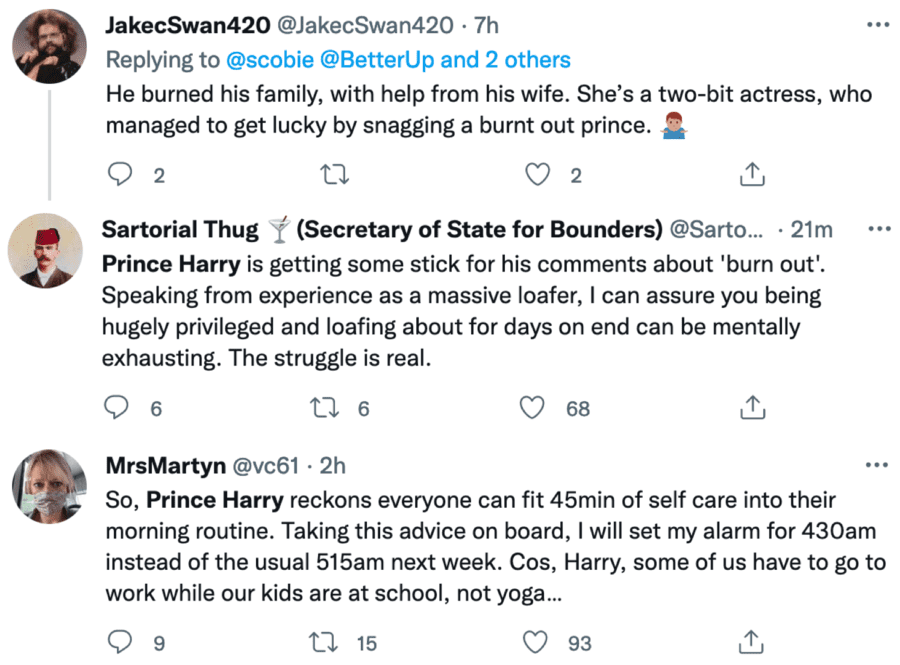Open Sartorial Thug's profile avatar

pyautogui.click(x=48, y=250)
